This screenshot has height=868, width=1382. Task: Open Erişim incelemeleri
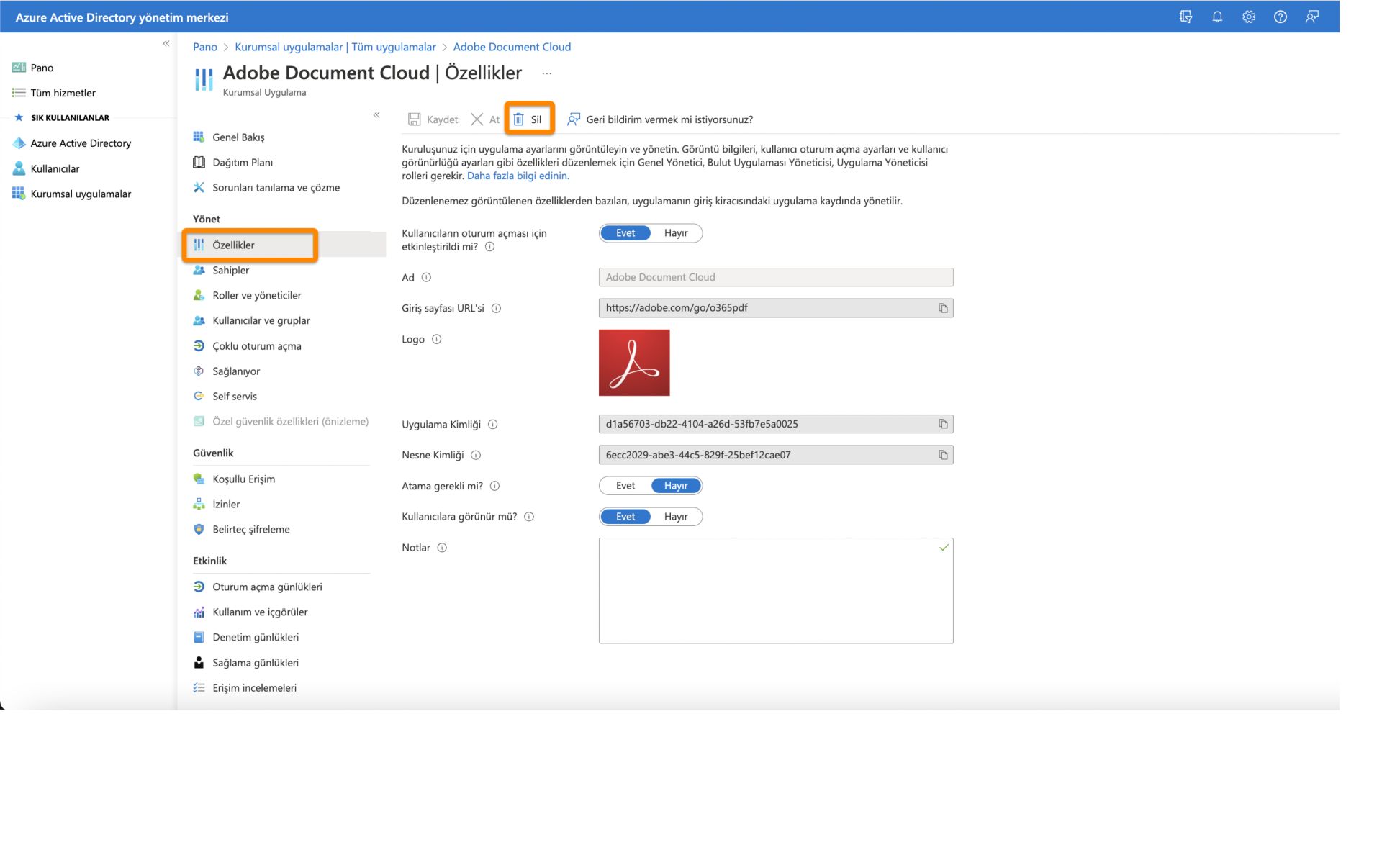(x=254, y=688)
